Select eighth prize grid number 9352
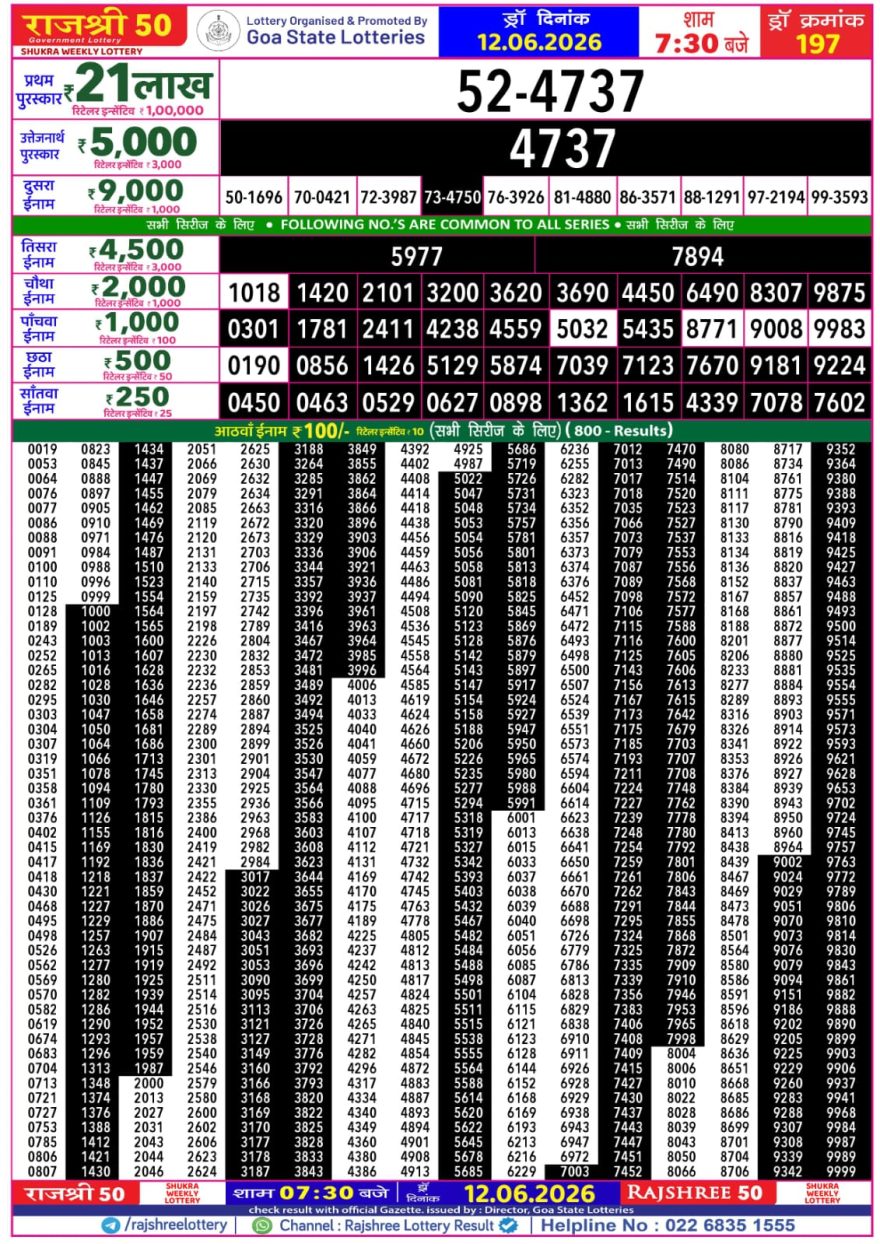Image resolution: width=880 pixels, height=1244 pixels. click(841, 449)
